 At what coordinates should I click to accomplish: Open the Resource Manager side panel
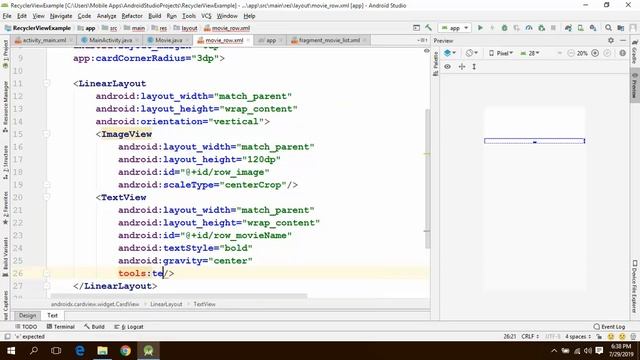[5, 106]
